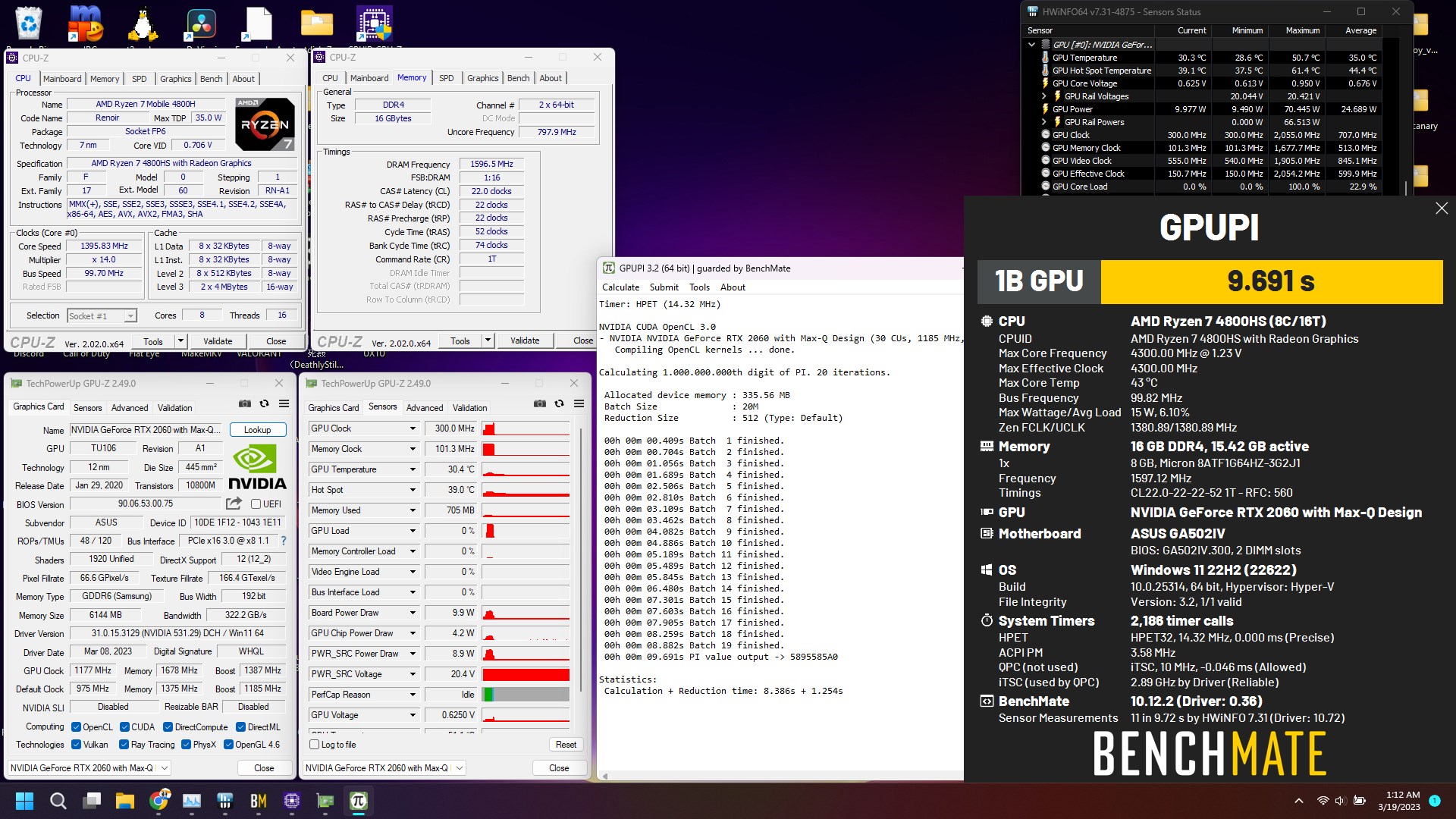The image size is (1456, 819).
Task: Switch to Chrome in the taskbar
Action: (x=158, y=801)
